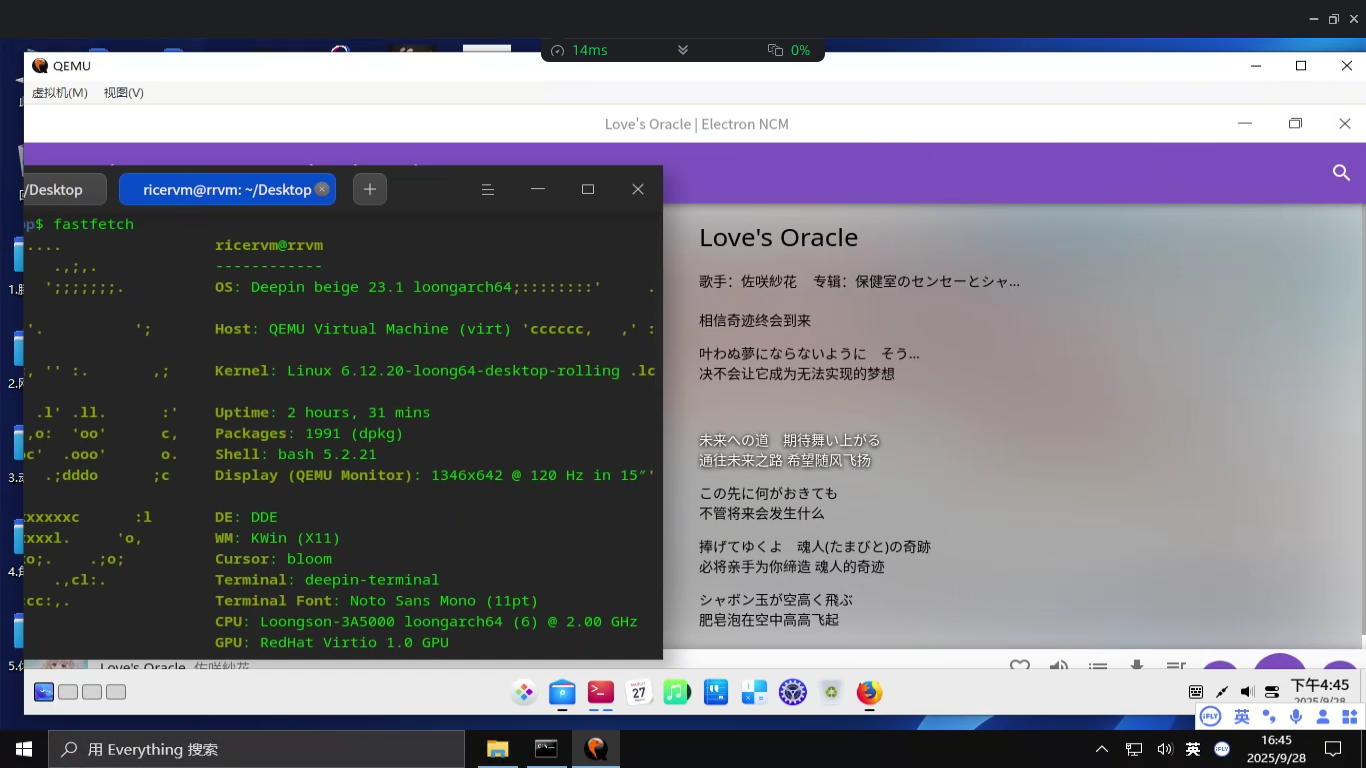This screenshot has width=1366, height=768.
Task: Switch to the first /Desktop terminal tab
Action: [64, 189]
